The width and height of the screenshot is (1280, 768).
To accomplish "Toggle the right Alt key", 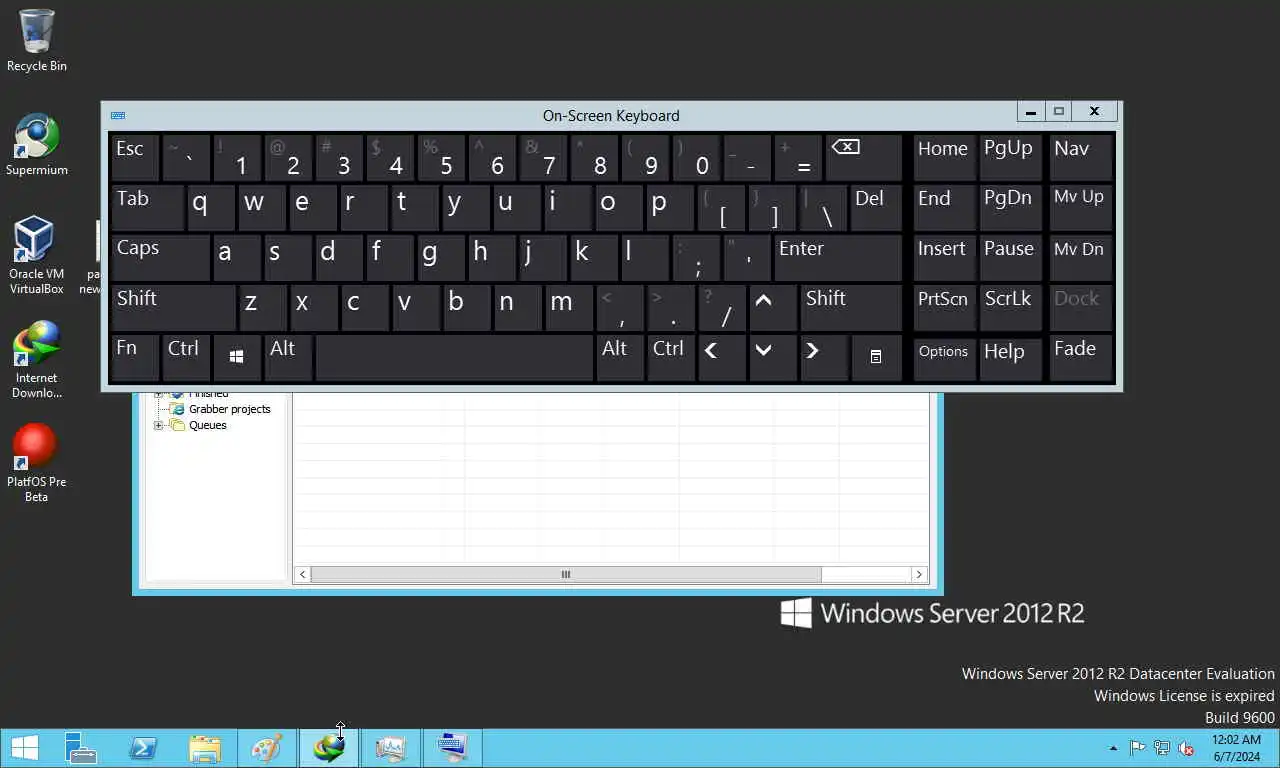I will [620, 358].
